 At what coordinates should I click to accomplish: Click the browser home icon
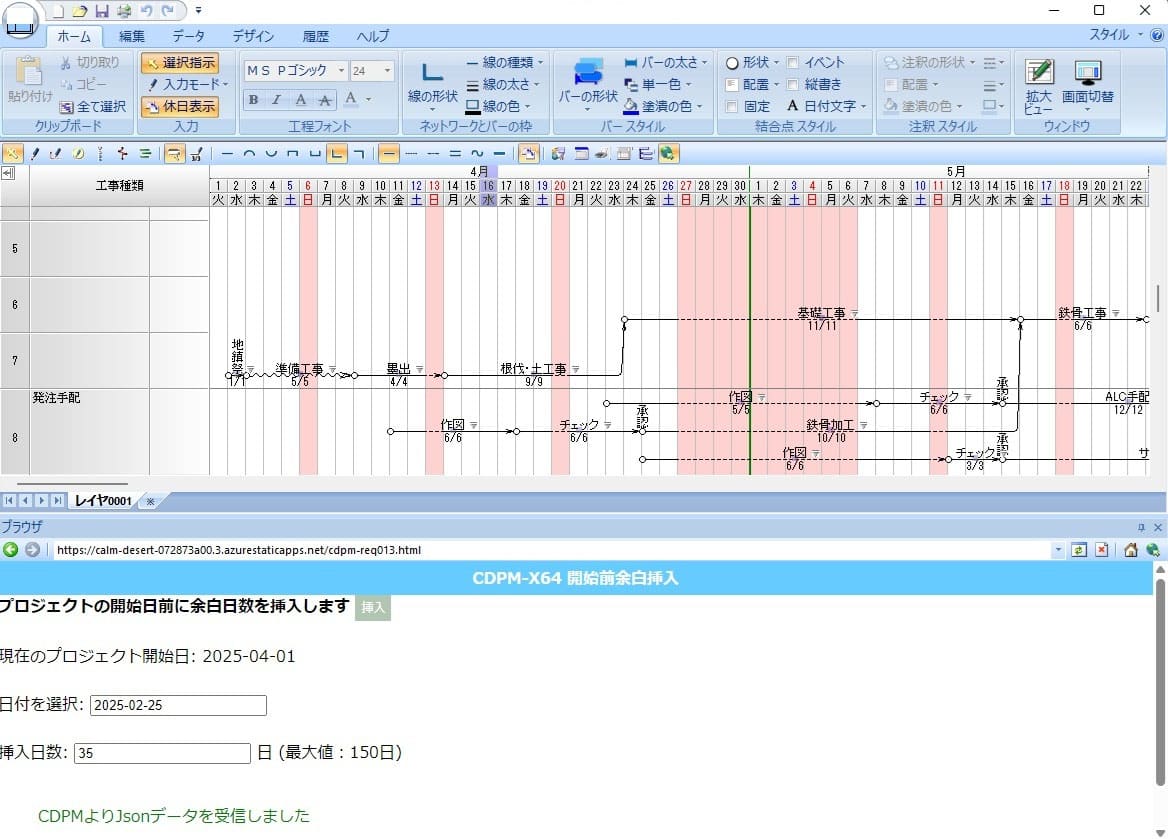pyautogui.click(x=1131, y=550)
